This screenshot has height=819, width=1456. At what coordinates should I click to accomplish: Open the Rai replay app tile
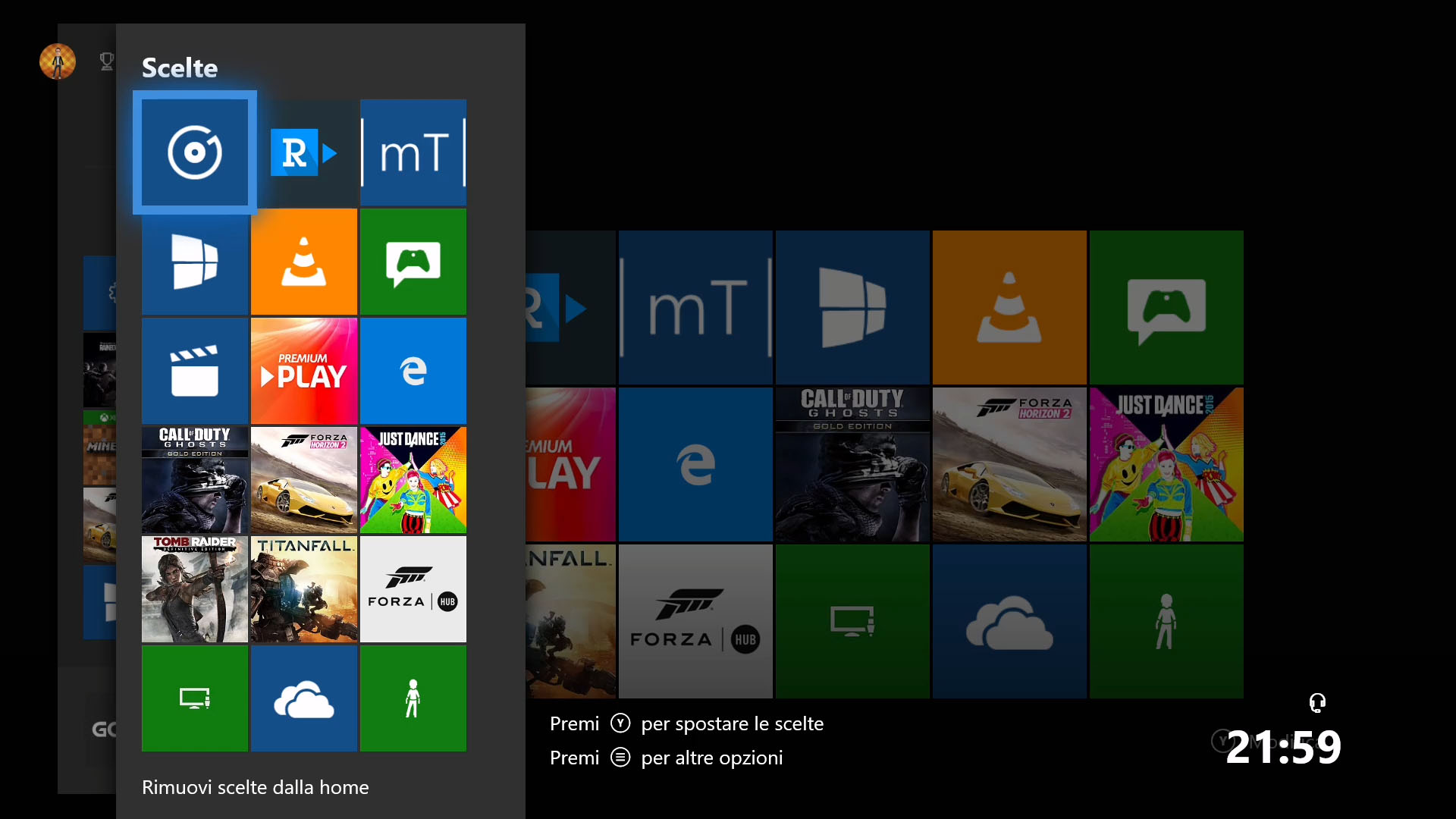[x=304, y=152]
